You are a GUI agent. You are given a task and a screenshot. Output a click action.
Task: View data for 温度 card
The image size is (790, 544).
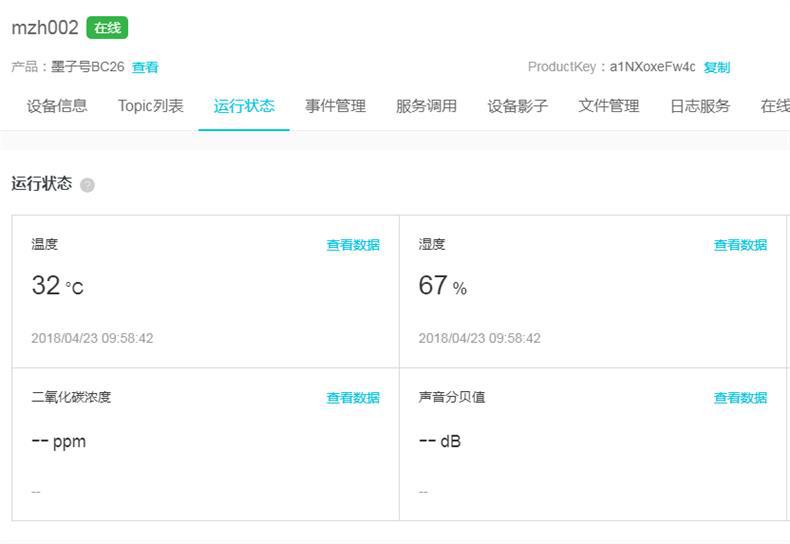(353, 245)
